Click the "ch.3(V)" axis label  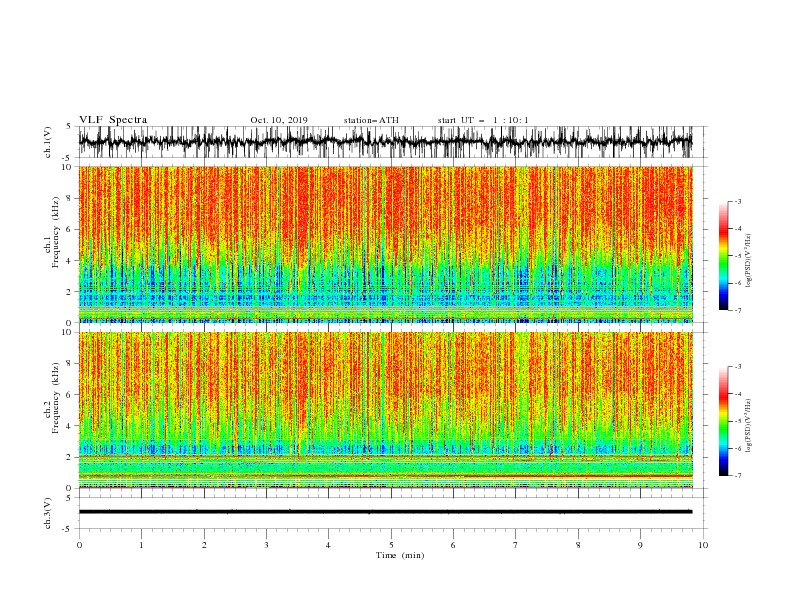coord(48,513)
